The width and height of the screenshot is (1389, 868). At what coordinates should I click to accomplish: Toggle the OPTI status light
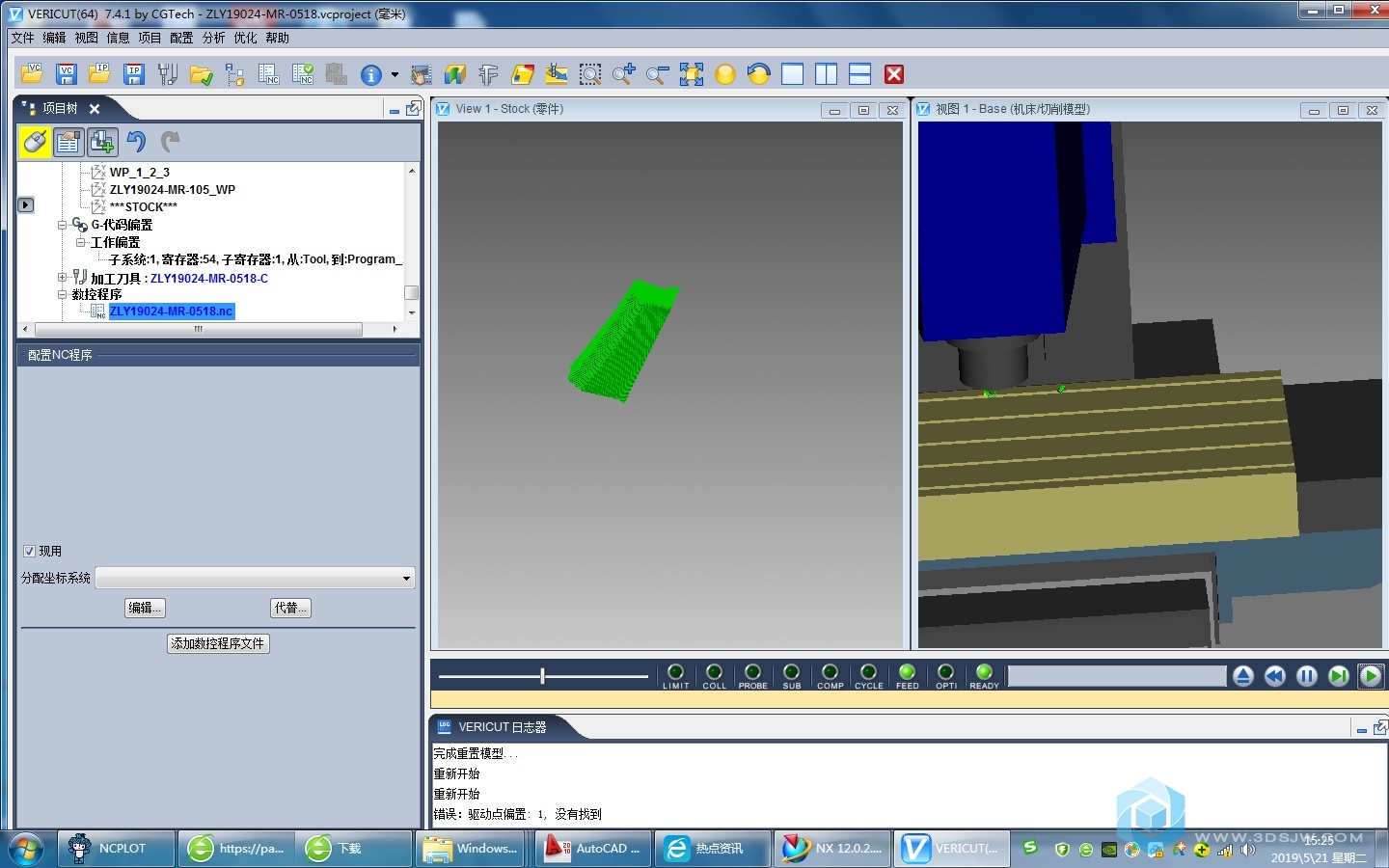tap(945, 672)
